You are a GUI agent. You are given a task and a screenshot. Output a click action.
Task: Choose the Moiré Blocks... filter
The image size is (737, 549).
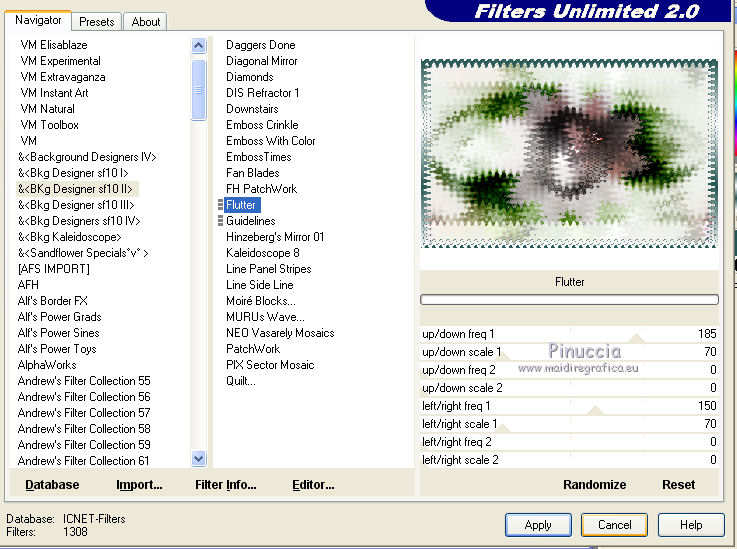point(261,301)
